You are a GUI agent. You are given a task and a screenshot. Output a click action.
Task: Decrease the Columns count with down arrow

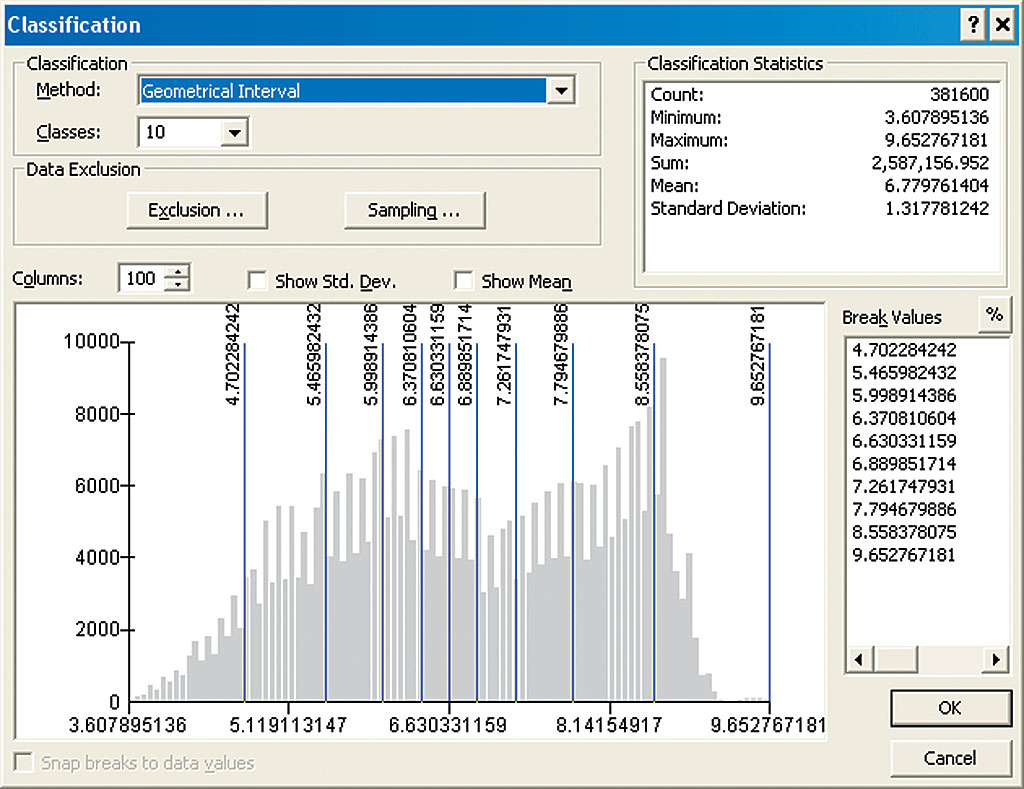[x=177, y=285]
